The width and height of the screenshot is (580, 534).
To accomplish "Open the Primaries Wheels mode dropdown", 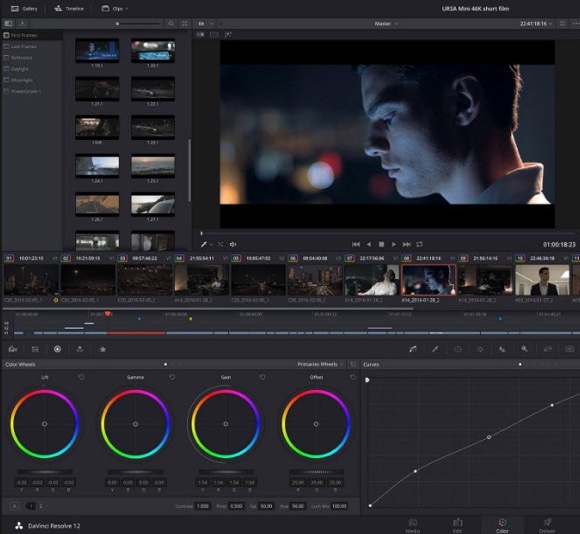I will 320,364.
